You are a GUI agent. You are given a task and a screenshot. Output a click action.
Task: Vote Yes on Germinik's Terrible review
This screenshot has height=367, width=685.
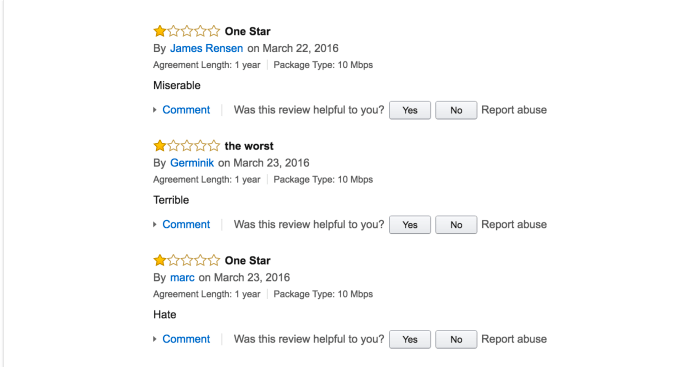410,225
